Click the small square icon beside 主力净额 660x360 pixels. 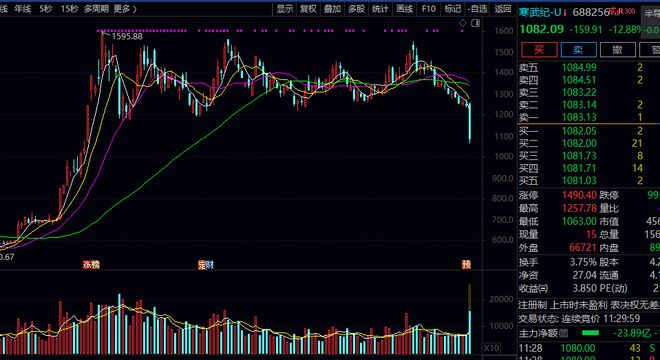(x=564, y=333)
